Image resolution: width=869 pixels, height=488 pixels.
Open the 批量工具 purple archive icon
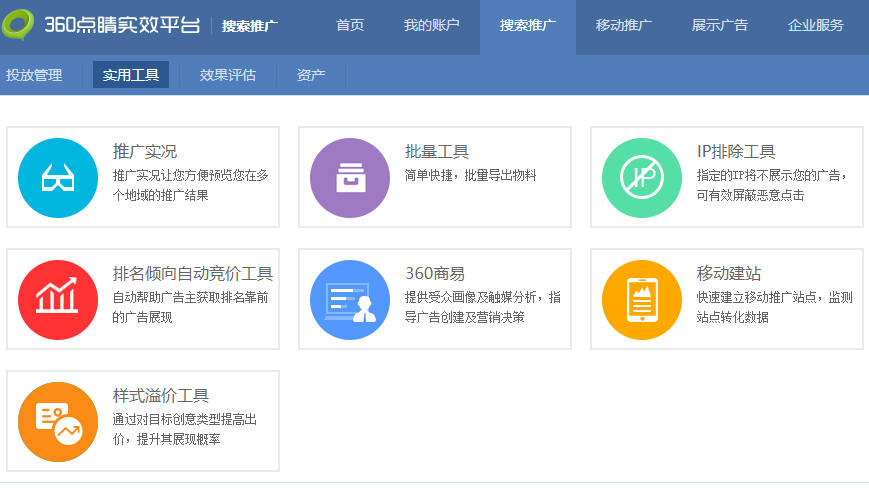pyautogui.click(x=350, y=178)
